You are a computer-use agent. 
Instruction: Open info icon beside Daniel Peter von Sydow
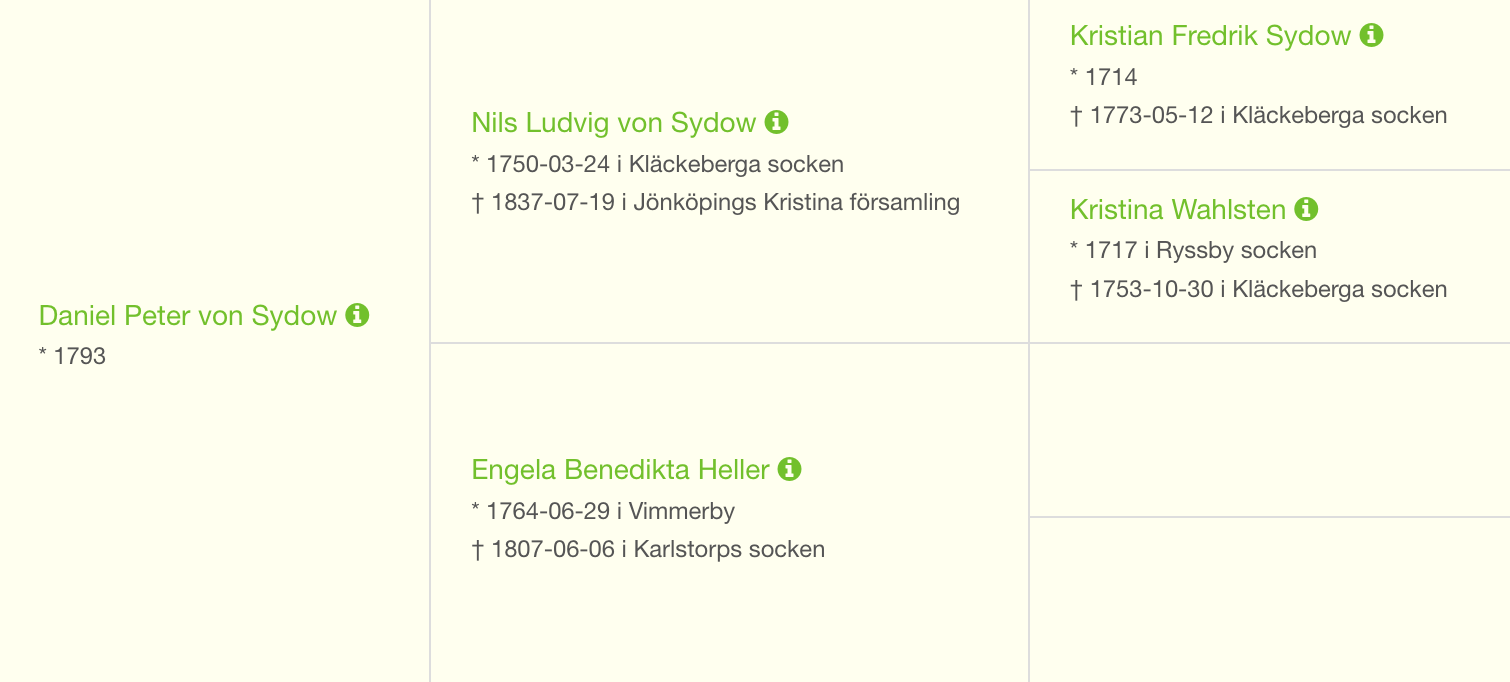(x=357, y=315)
